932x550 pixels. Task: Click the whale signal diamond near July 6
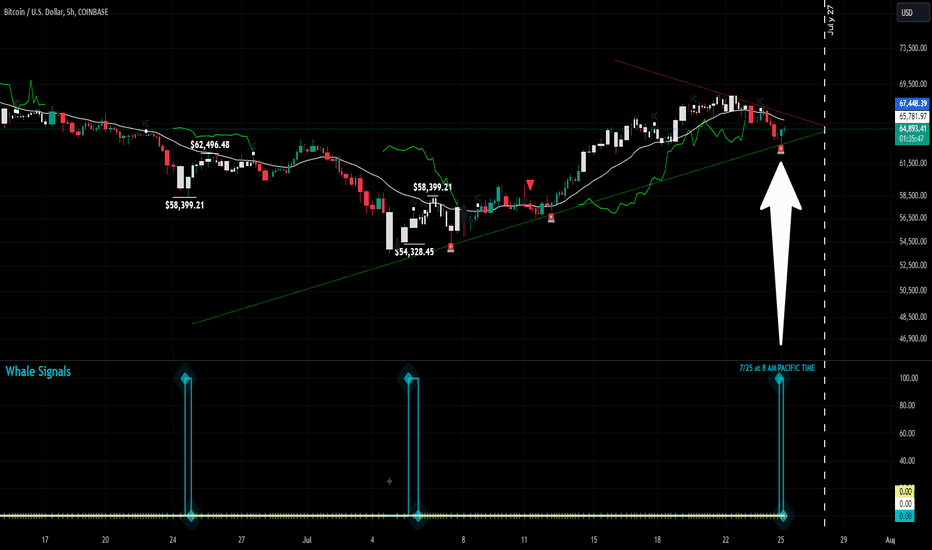point(409,378)
